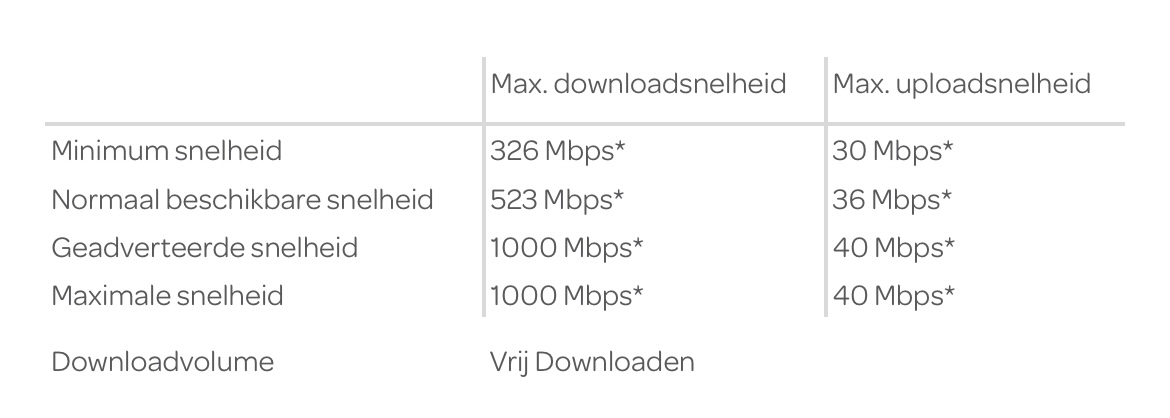The width and height of the screenshot is (1170, 418).
Task: Click the 30 Mbps minimum upload value
Action: [x=892, y=151]
